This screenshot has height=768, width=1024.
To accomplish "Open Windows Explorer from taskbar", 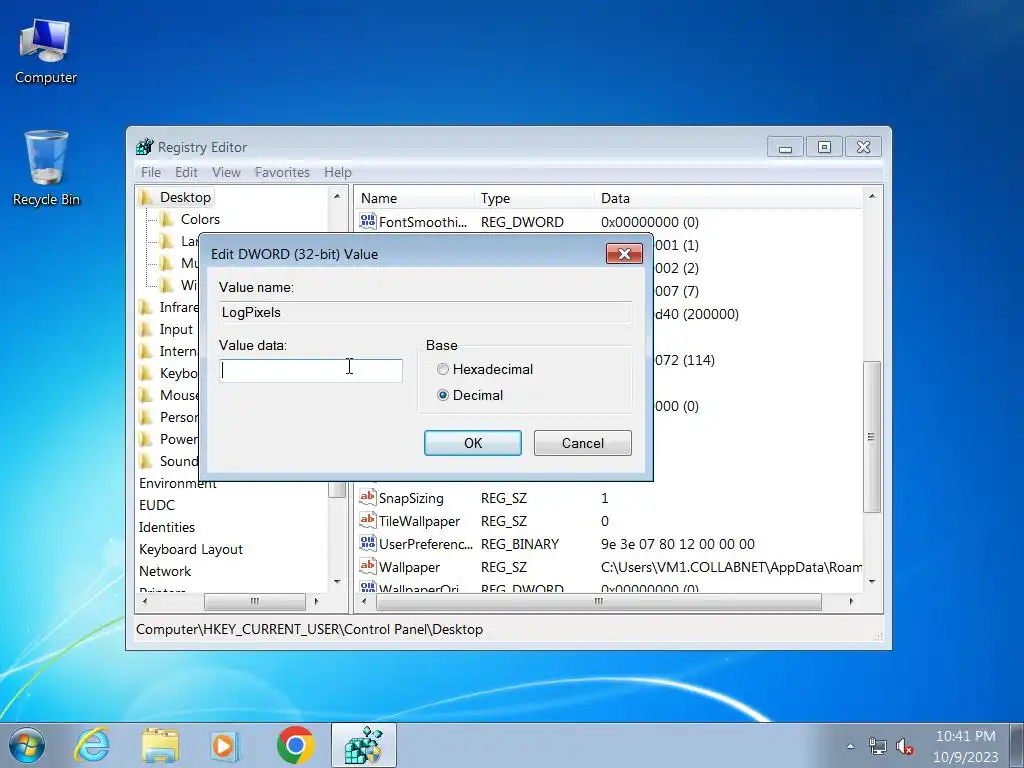I will pos(160,745).
